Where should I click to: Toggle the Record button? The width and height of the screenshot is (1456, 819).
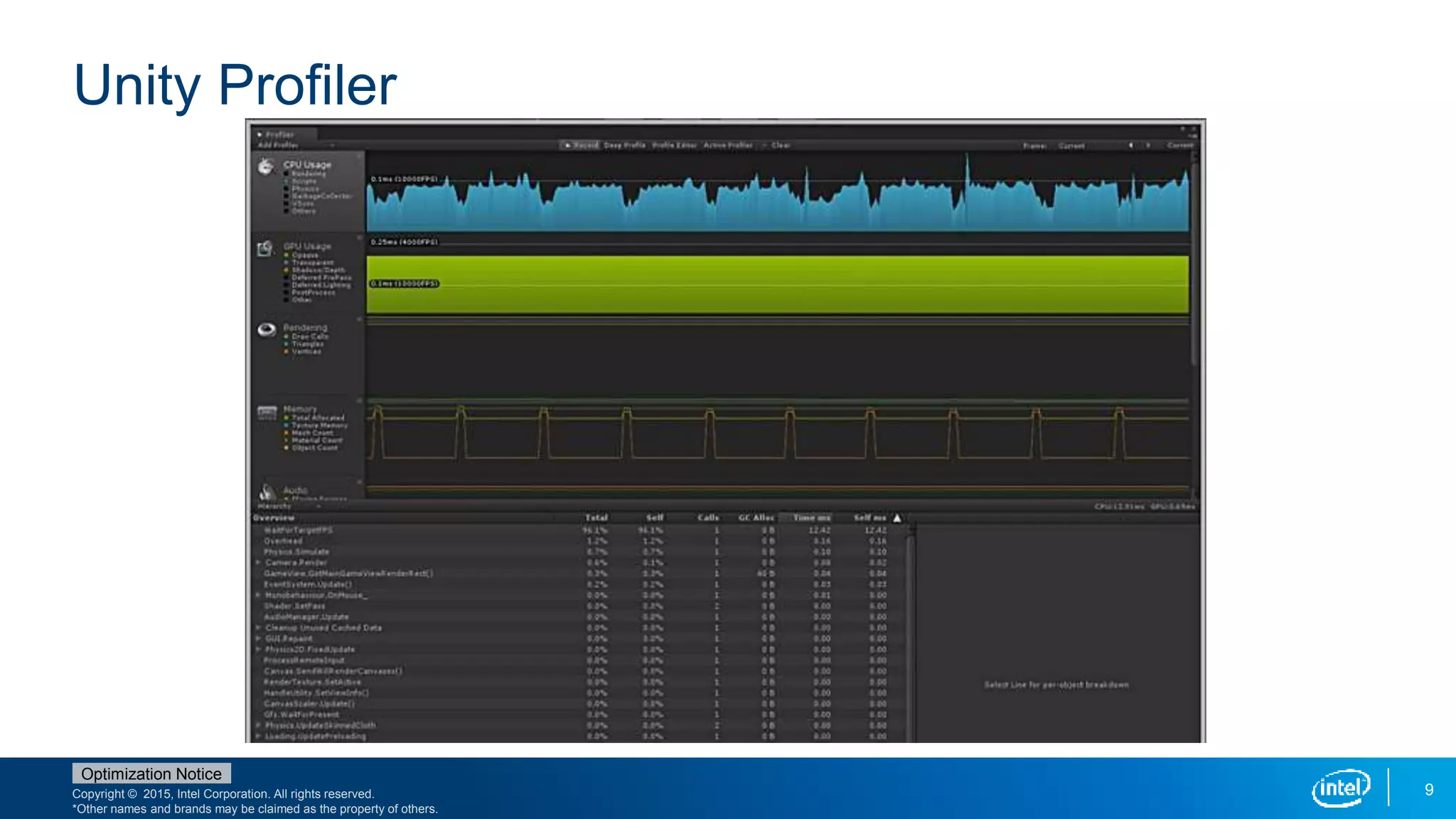(x=582, y=145)
